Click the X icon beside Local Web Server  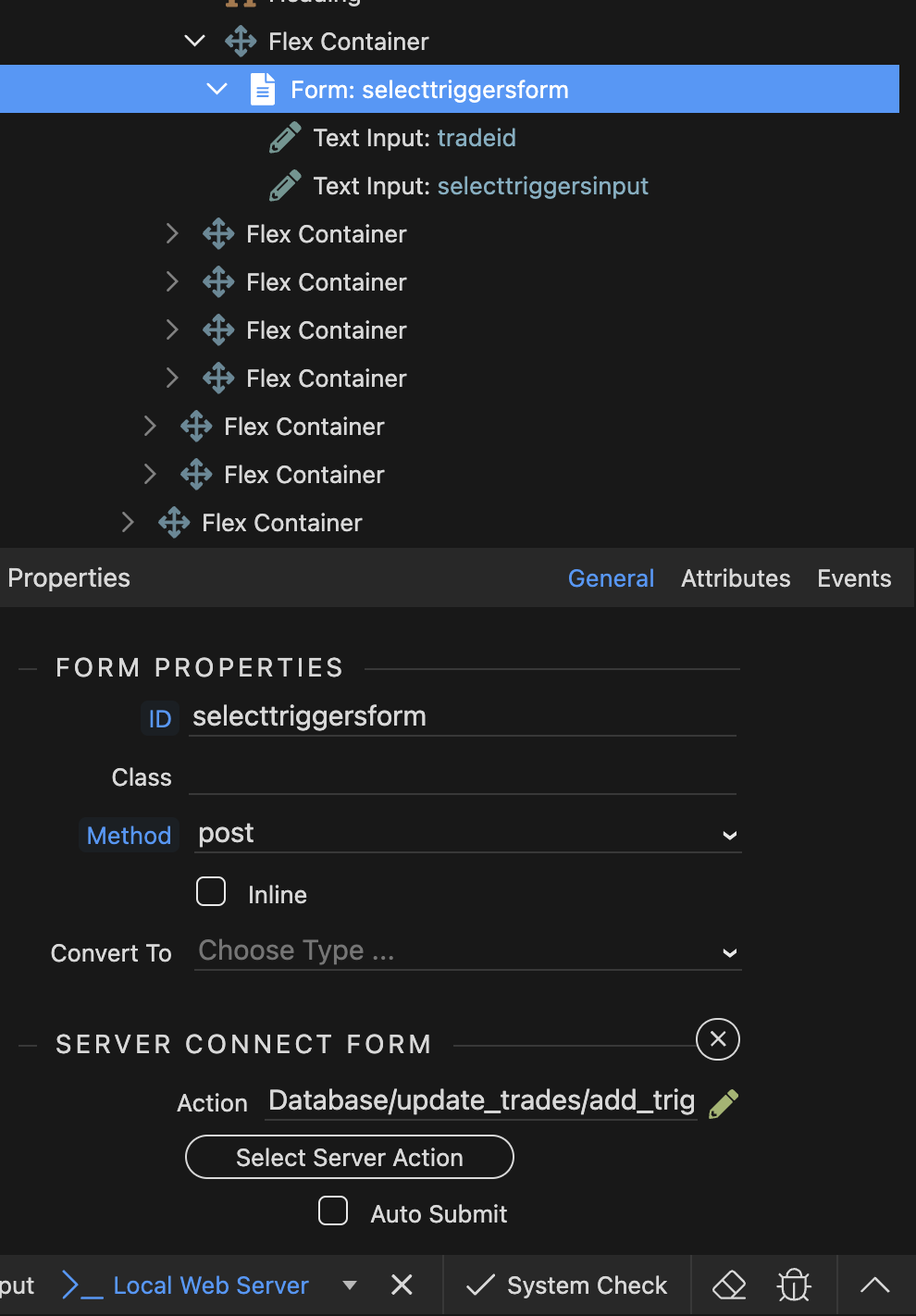pyautogui.click(x=402, y=1285)
